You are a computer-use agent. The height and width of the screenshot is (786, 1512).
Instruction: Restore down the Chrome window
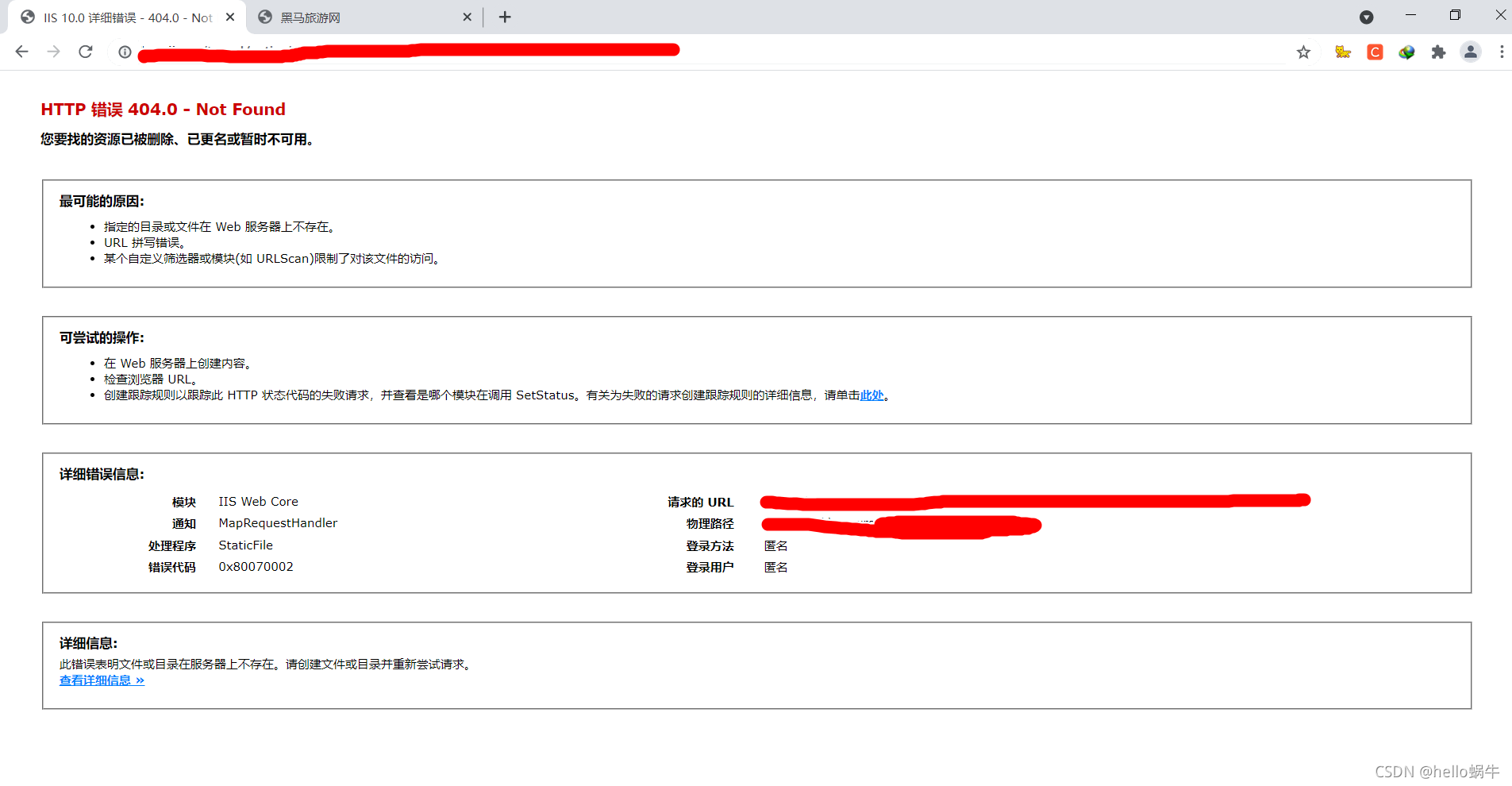pyautogui.click(x=1455, y=15)
